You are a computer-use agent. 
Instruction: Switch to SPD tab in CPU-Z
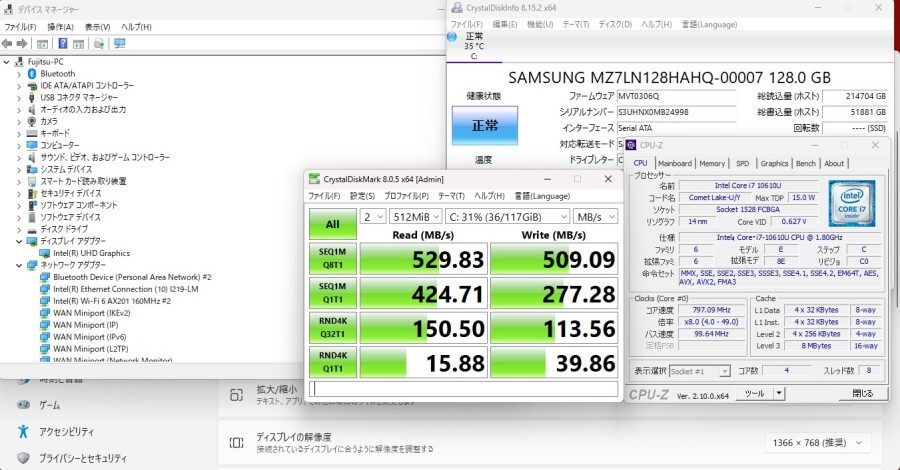(x=743, y=164)
